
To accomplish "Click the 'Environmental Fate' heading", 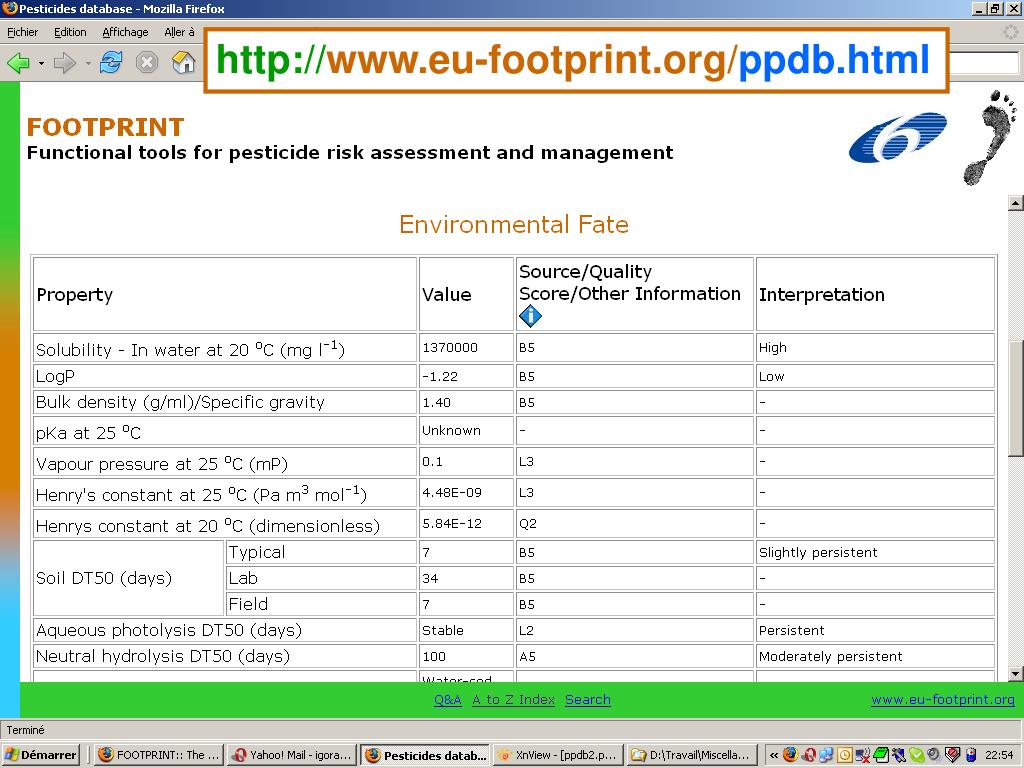I will (x=514, y=225).
